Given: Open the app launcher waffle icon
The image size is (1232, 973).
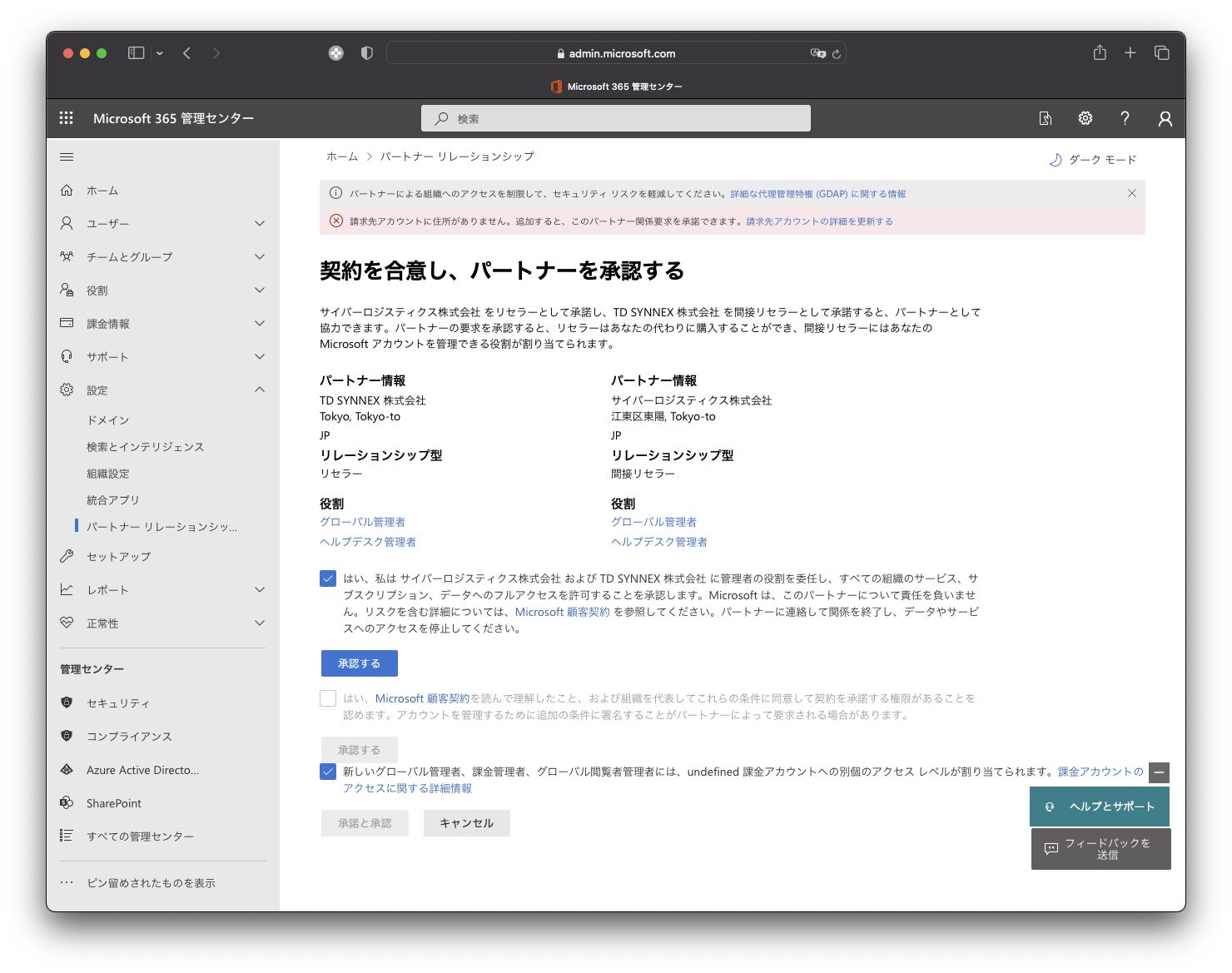Looking at the screenshot, I should 67,118.
